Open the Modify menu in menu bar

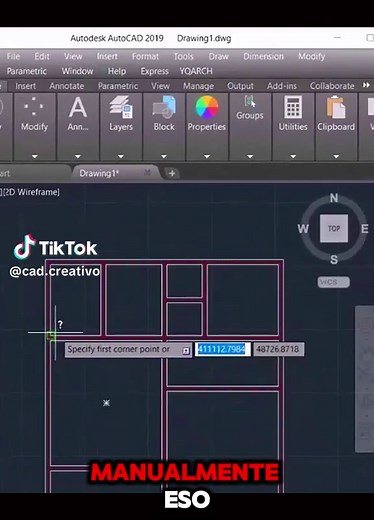(311, 56)
